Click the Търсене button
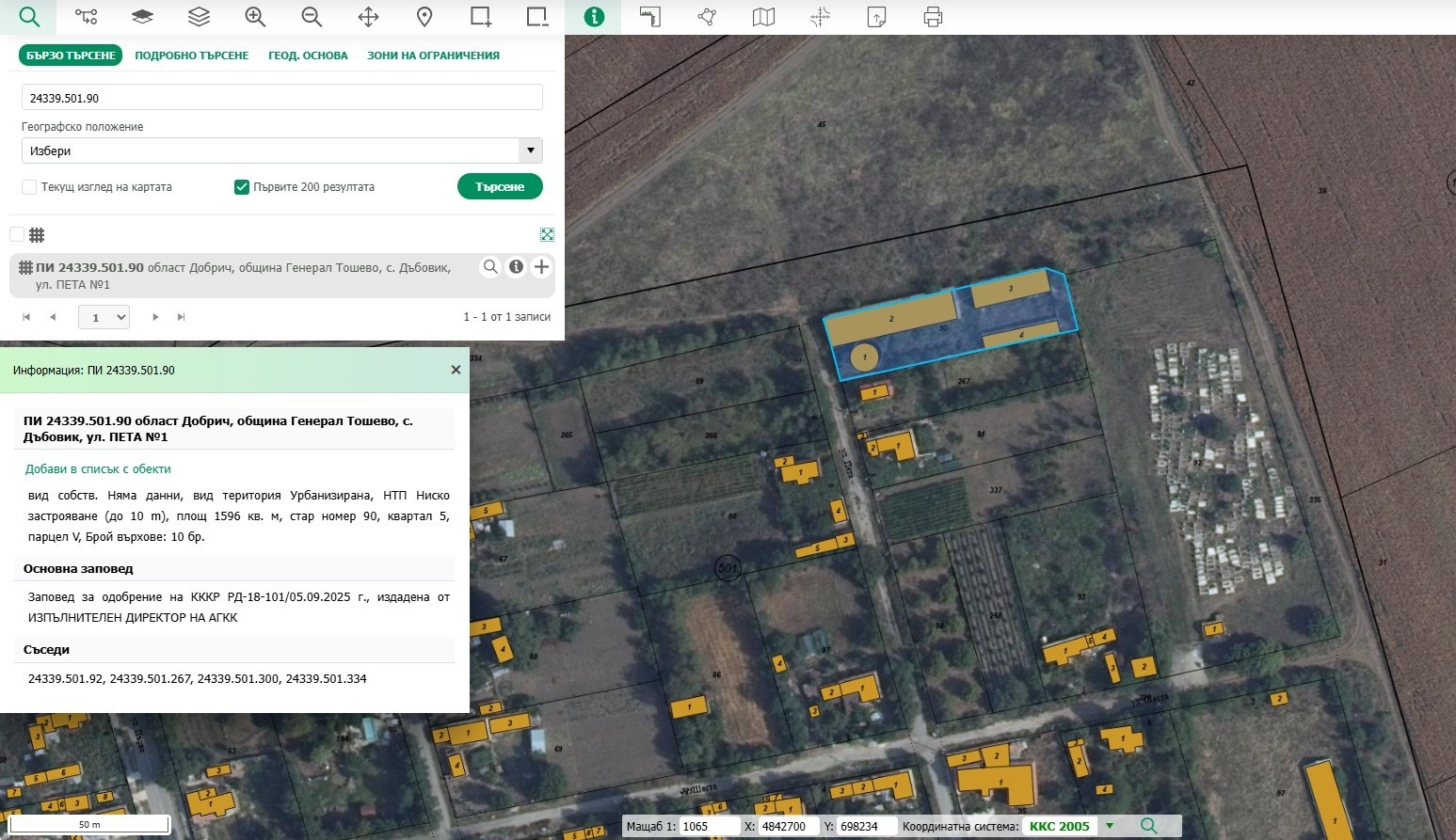 coord(500,186)
